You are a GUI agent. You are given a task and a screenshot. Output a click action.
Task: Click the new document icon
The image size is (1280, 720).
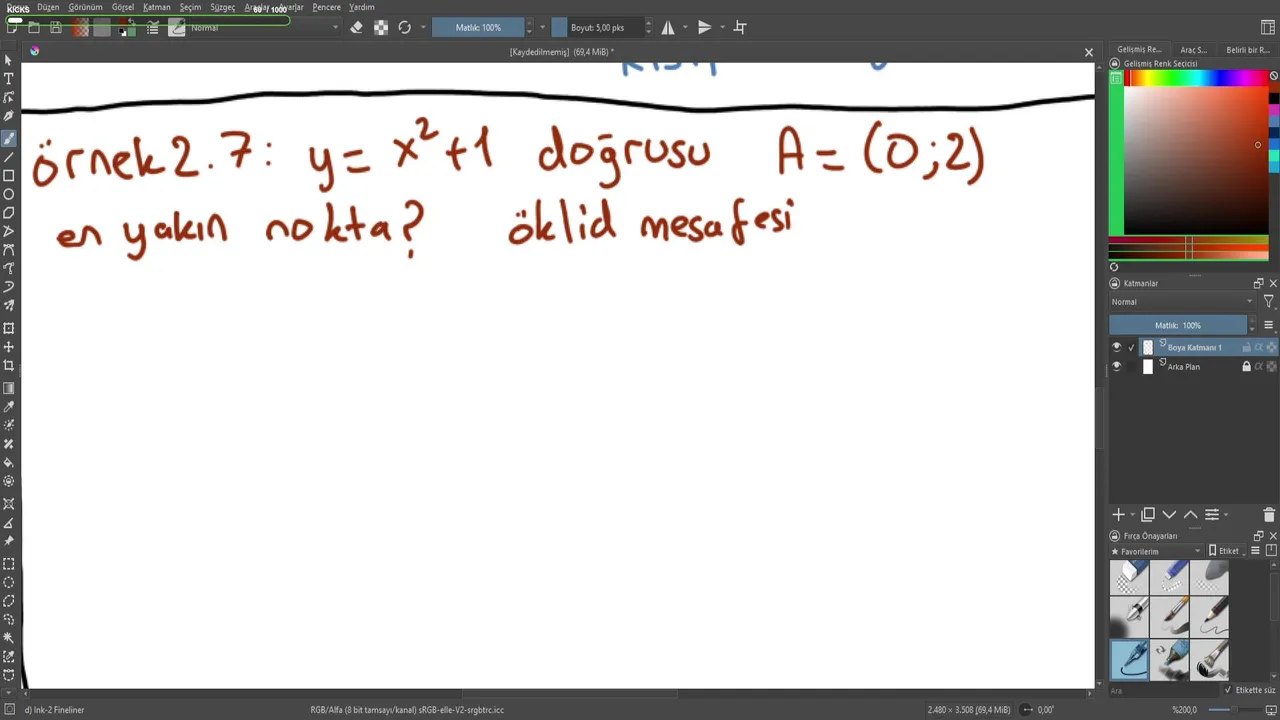click(12, 28)
